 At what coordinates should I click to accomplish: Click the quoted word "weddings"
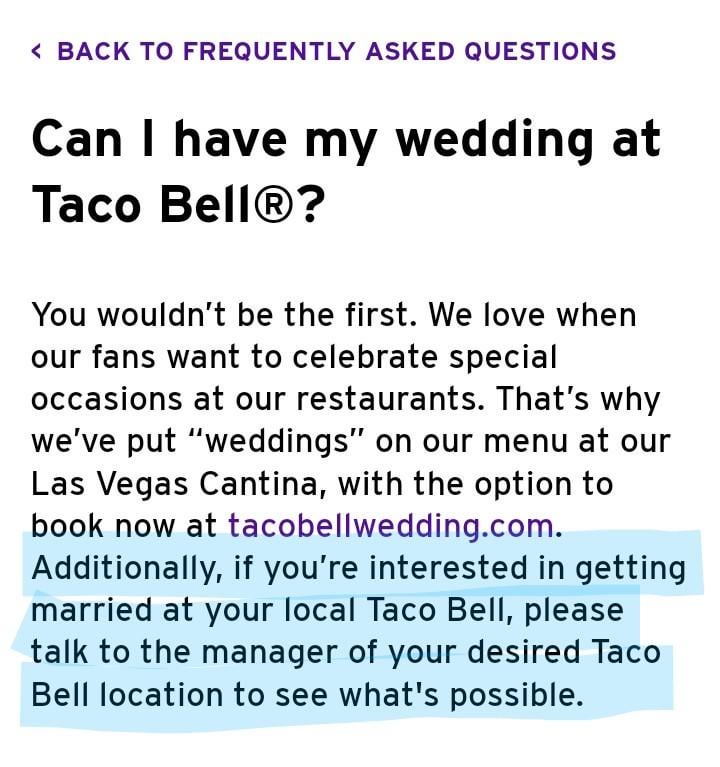coord(277,441)
